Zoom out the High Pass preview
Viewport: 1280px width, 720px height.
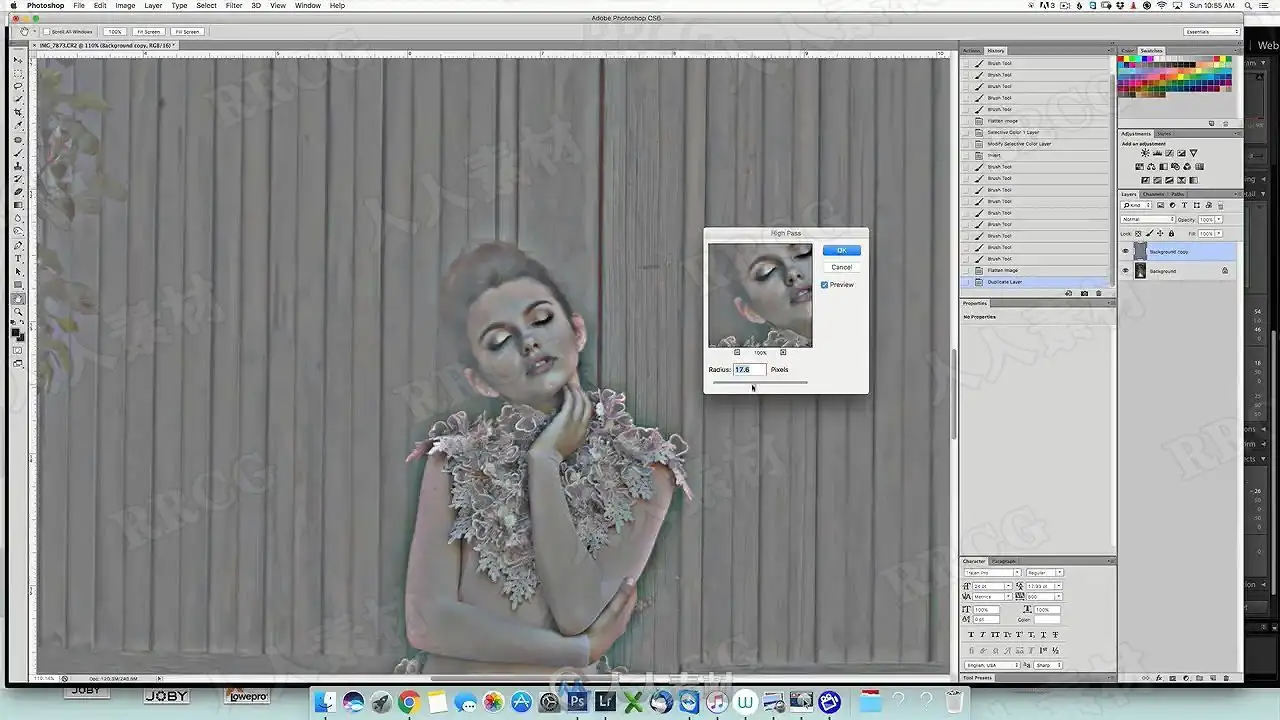737,352
